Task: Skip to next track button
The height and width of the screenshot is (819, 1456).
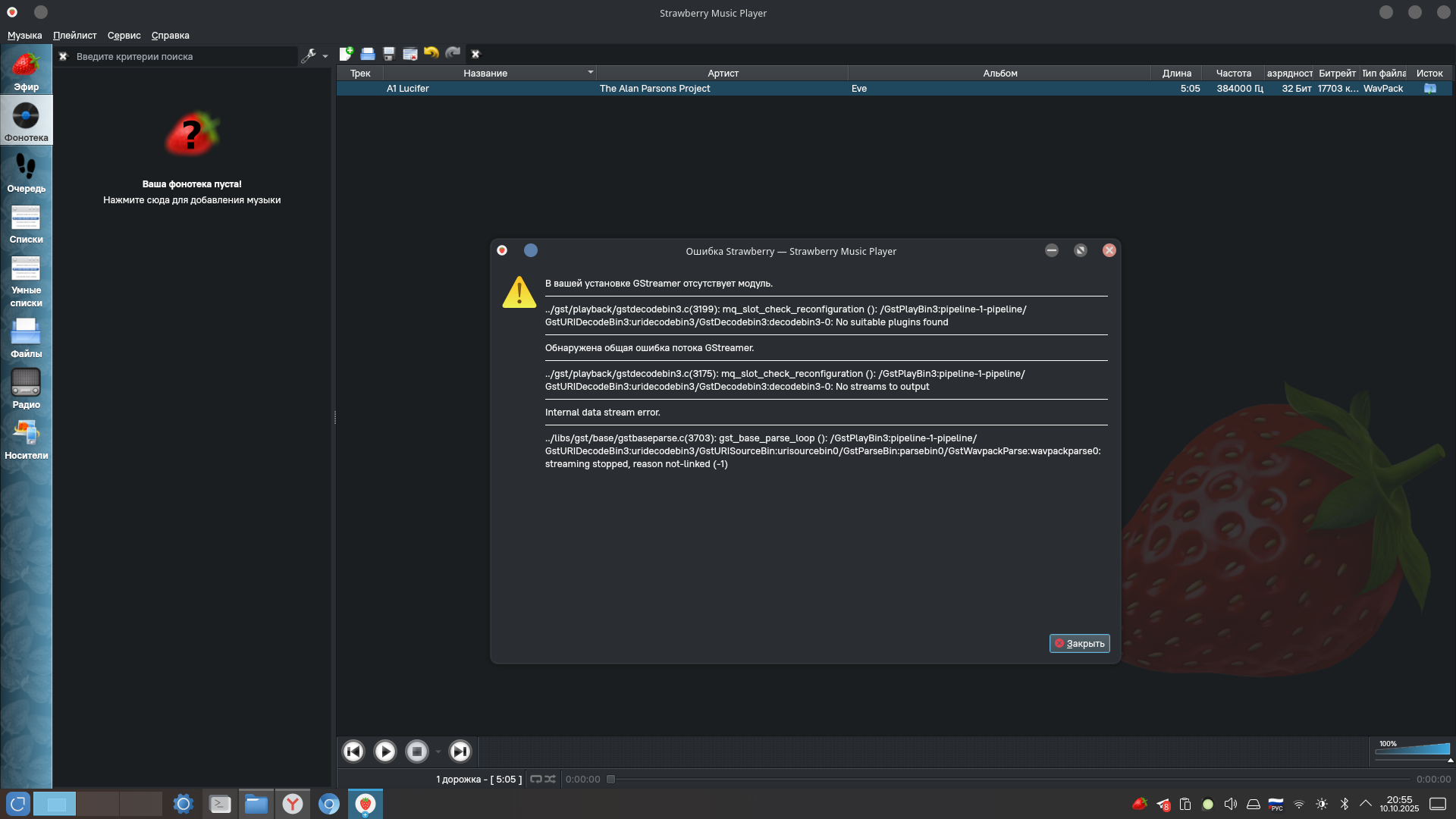Action: click(460, 751)
